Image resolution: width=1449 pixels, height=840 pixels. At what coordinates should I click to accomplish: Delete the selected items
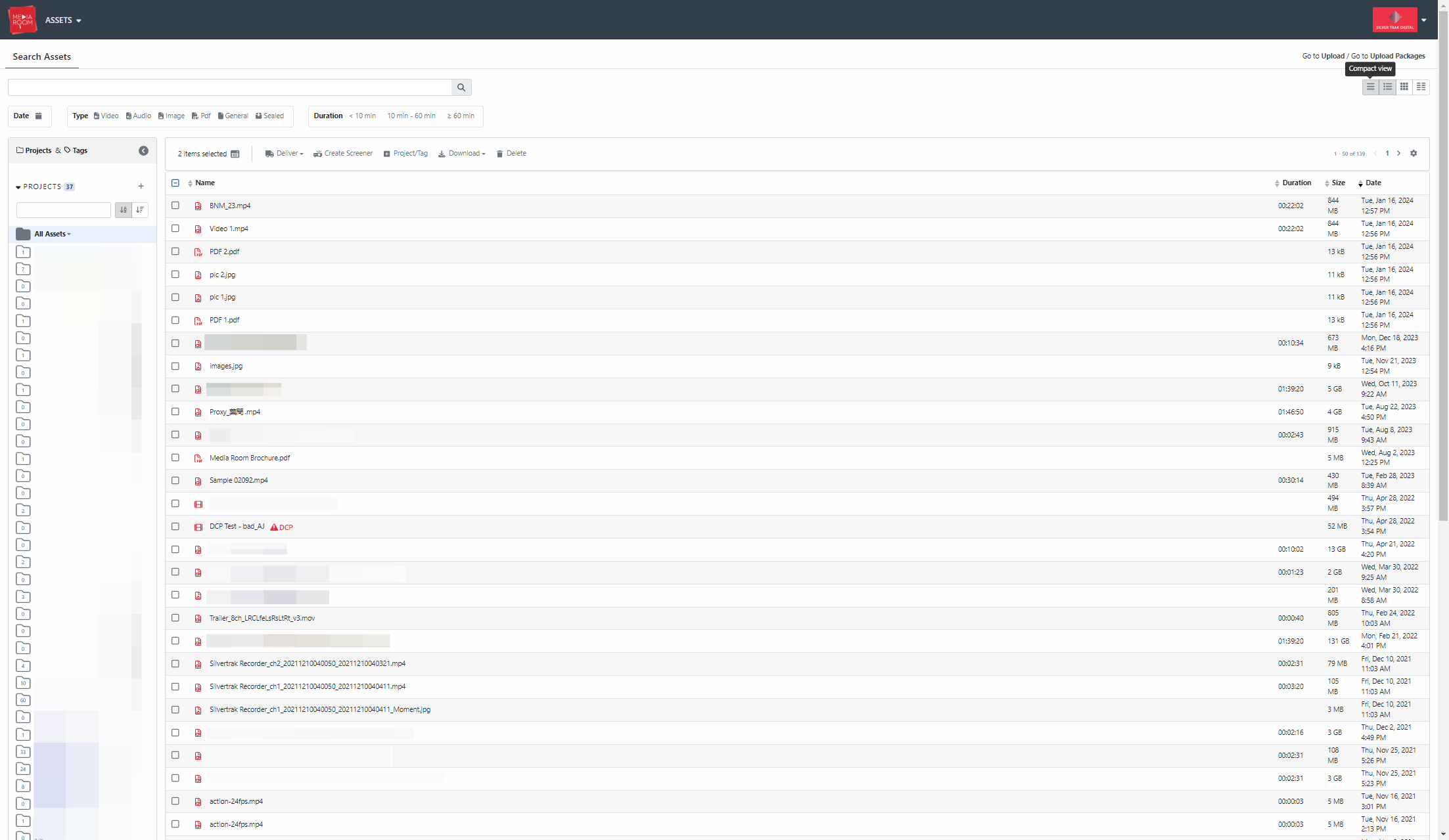pyautogui.click(x=511, y=154)
